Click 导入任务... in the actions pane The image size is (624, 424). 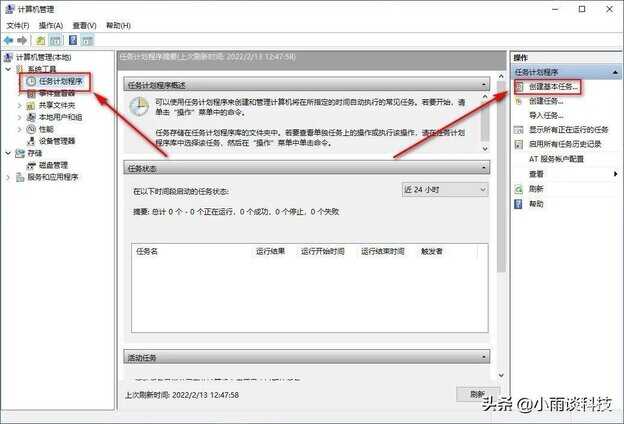[x=546, y=116]
